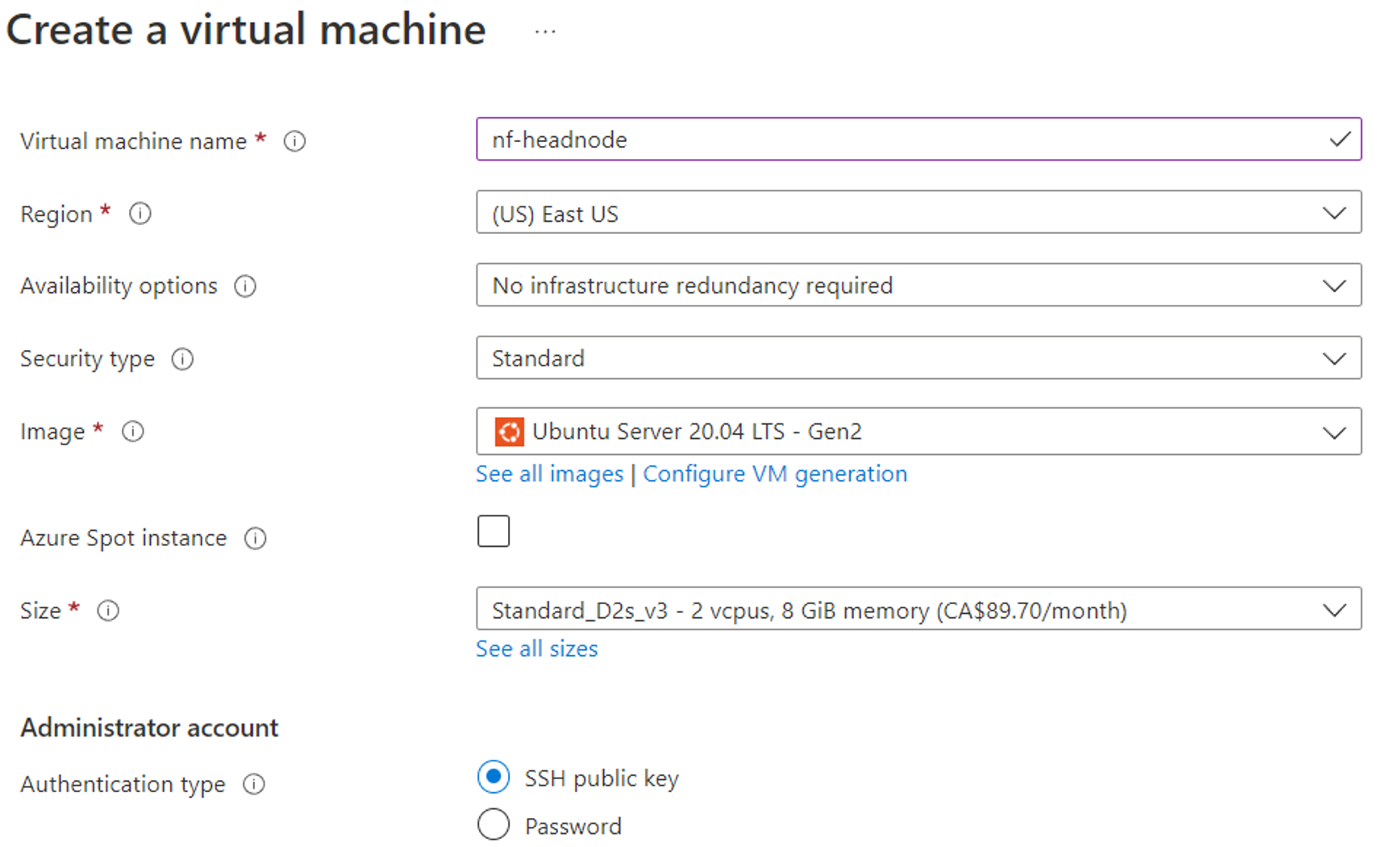Open the Ubuntu Server image dropdown
This screenshot has width=1400, height=847.
coord(918,432)
